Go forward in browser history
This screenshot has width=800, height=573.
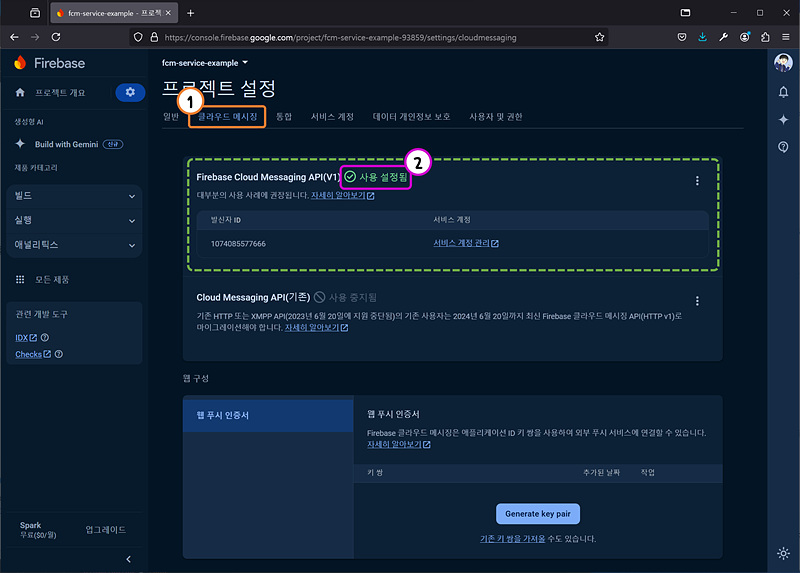tap(35, 37)
